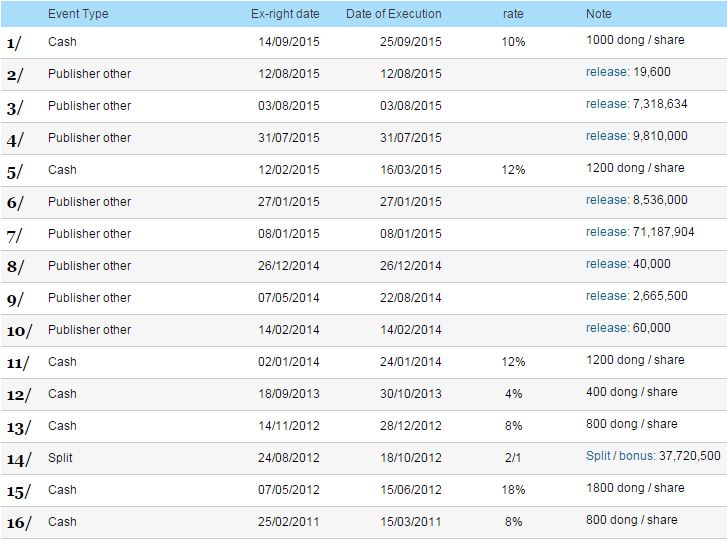
Task: Click the 800 dong / share note in row 13
Action: click(x=631, y=424)
